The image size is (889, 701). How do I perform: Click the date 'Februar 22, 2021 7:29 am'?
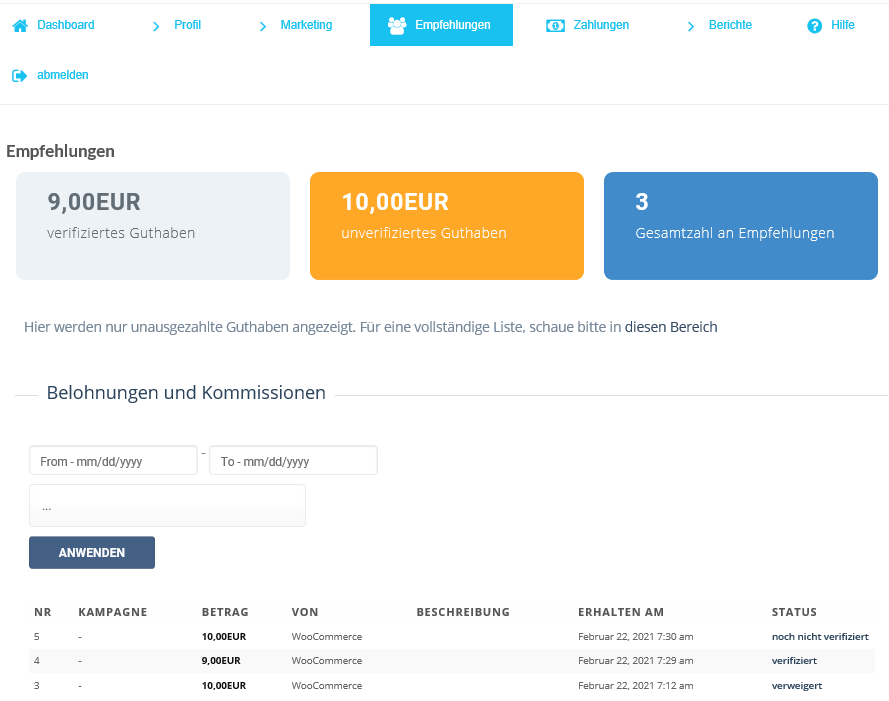(636, 661)
